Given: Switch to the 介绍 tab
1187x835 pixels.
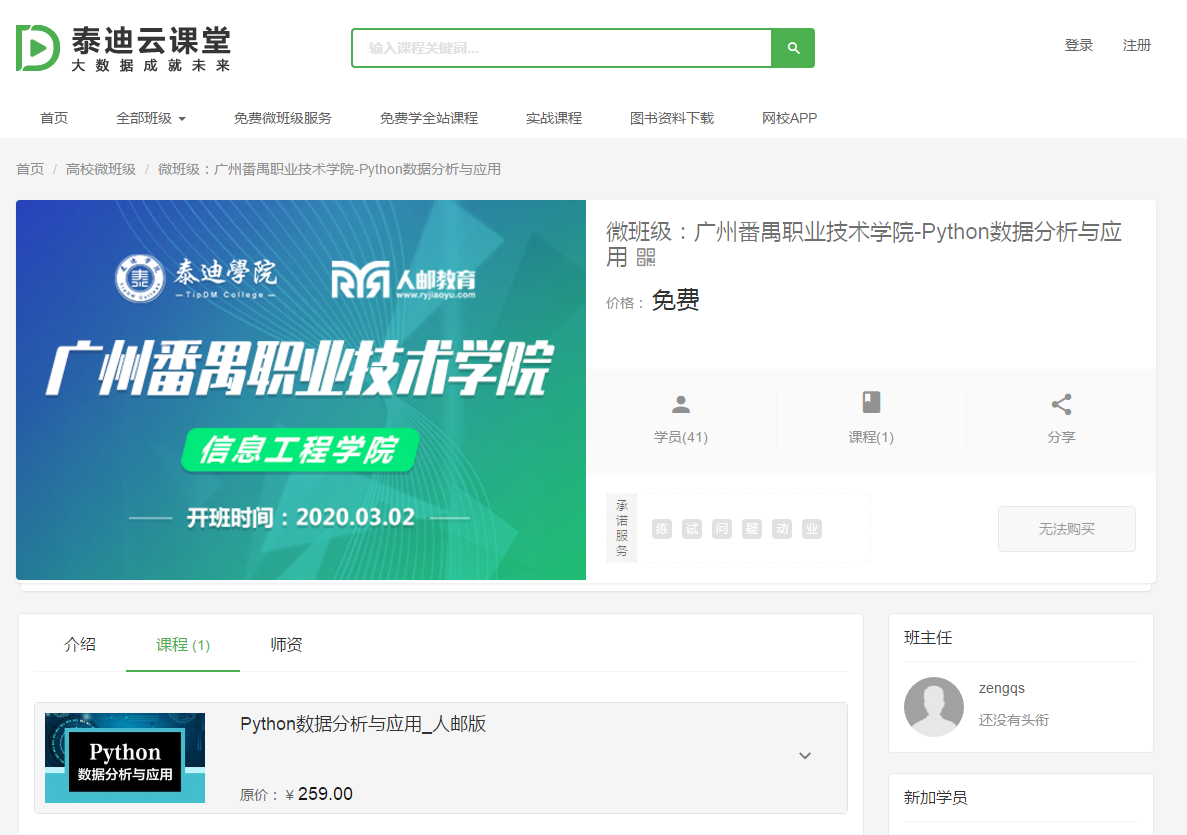Looking at the screenshot, I should tap(80, 644).
